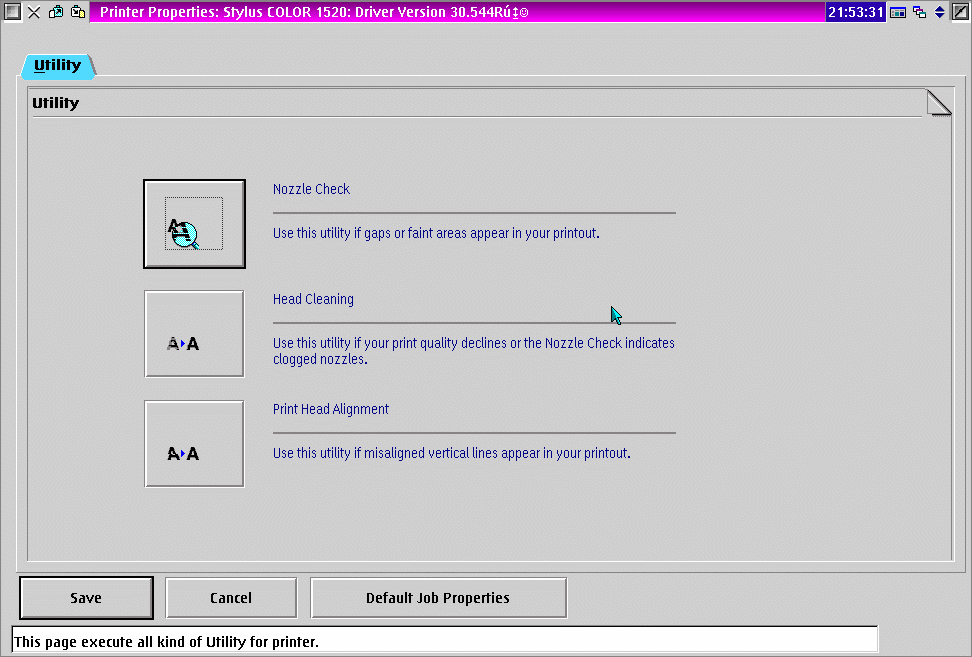Click the window-layout icon beside the clock
The image size is (972, 657).
[898, 12]
